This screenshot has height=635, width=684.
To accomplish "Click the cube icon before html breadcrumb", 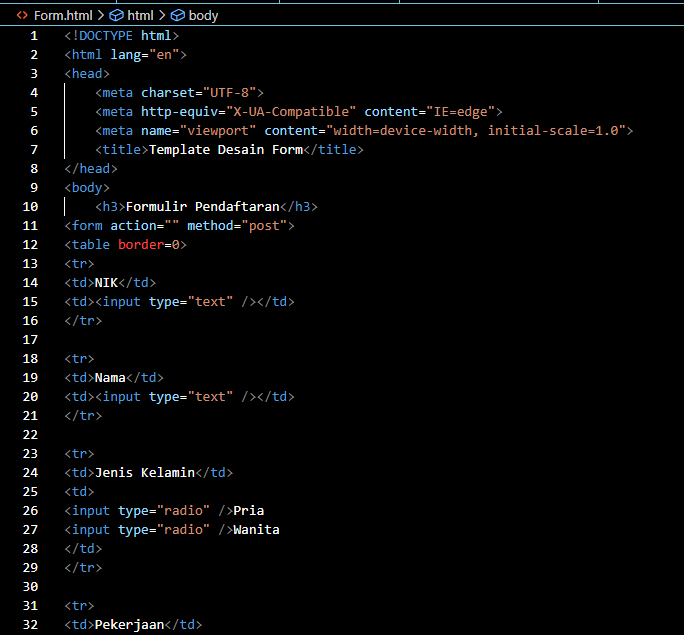I will point(116,16).
